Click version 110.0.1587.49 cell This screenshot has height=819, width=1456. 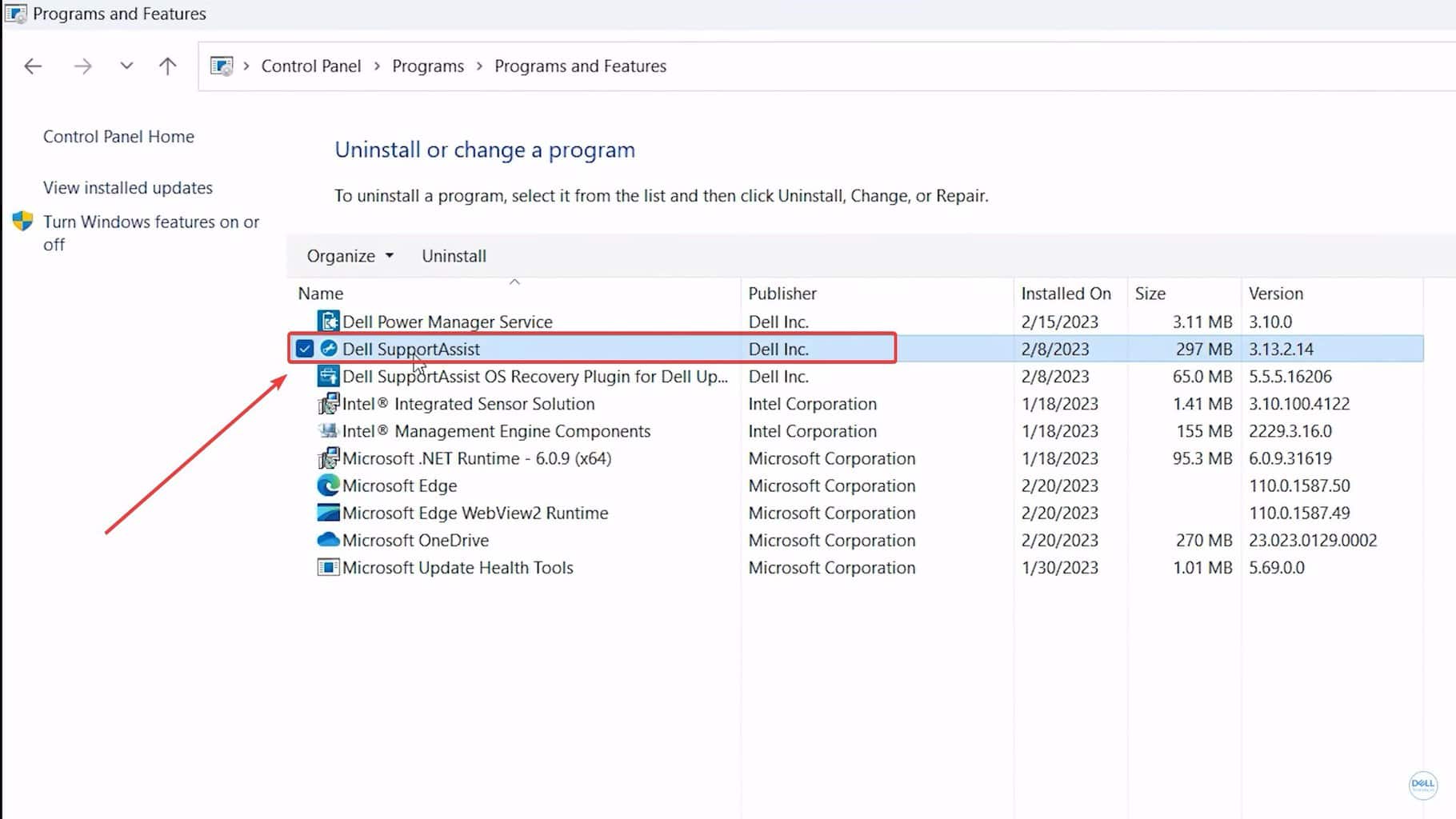tap(1299, 513)
